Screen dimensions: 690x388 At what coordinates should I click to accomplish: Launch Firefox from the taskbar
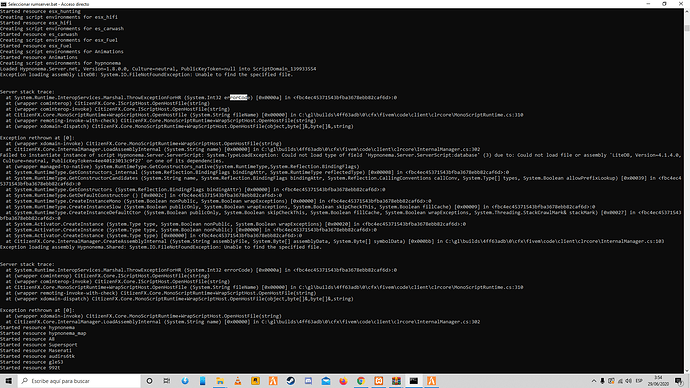click(343, 381)
